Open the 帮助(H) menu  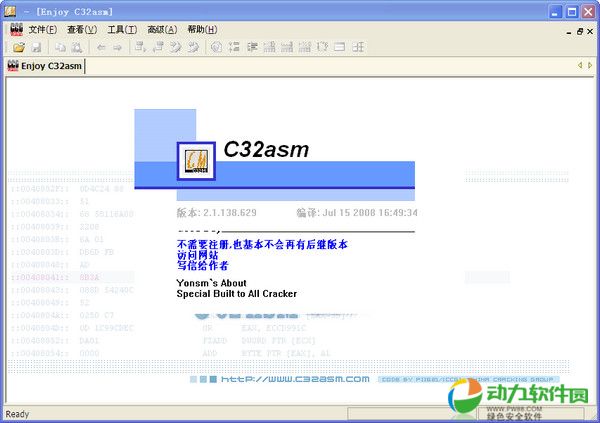point(202,30)
